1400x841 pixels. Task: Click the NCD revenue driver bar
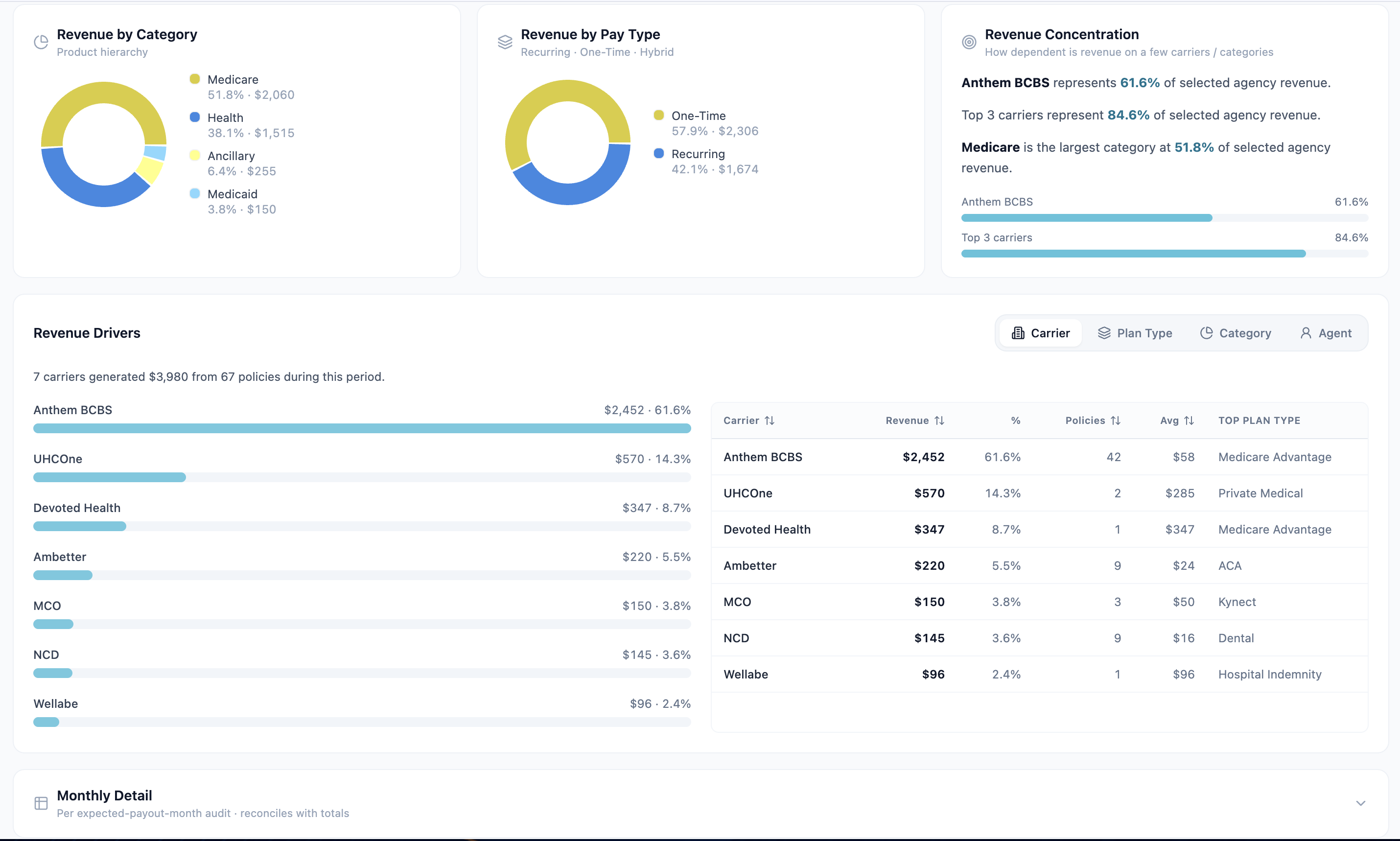click(x=362, y=673)
